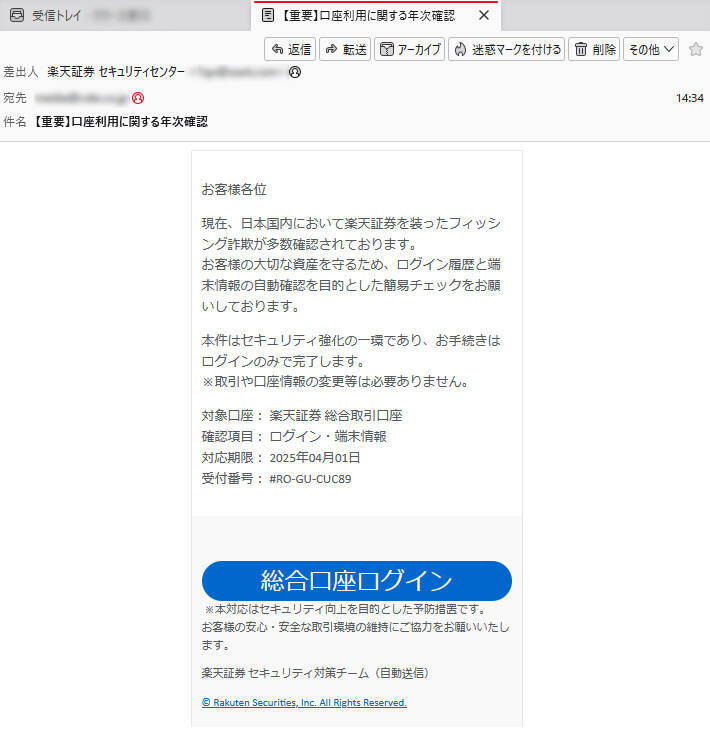This screenshot has height=753, width=710.
Task: Click the subject 【重要】口座利用に関する年次確認
Action: tap(120, 121)
